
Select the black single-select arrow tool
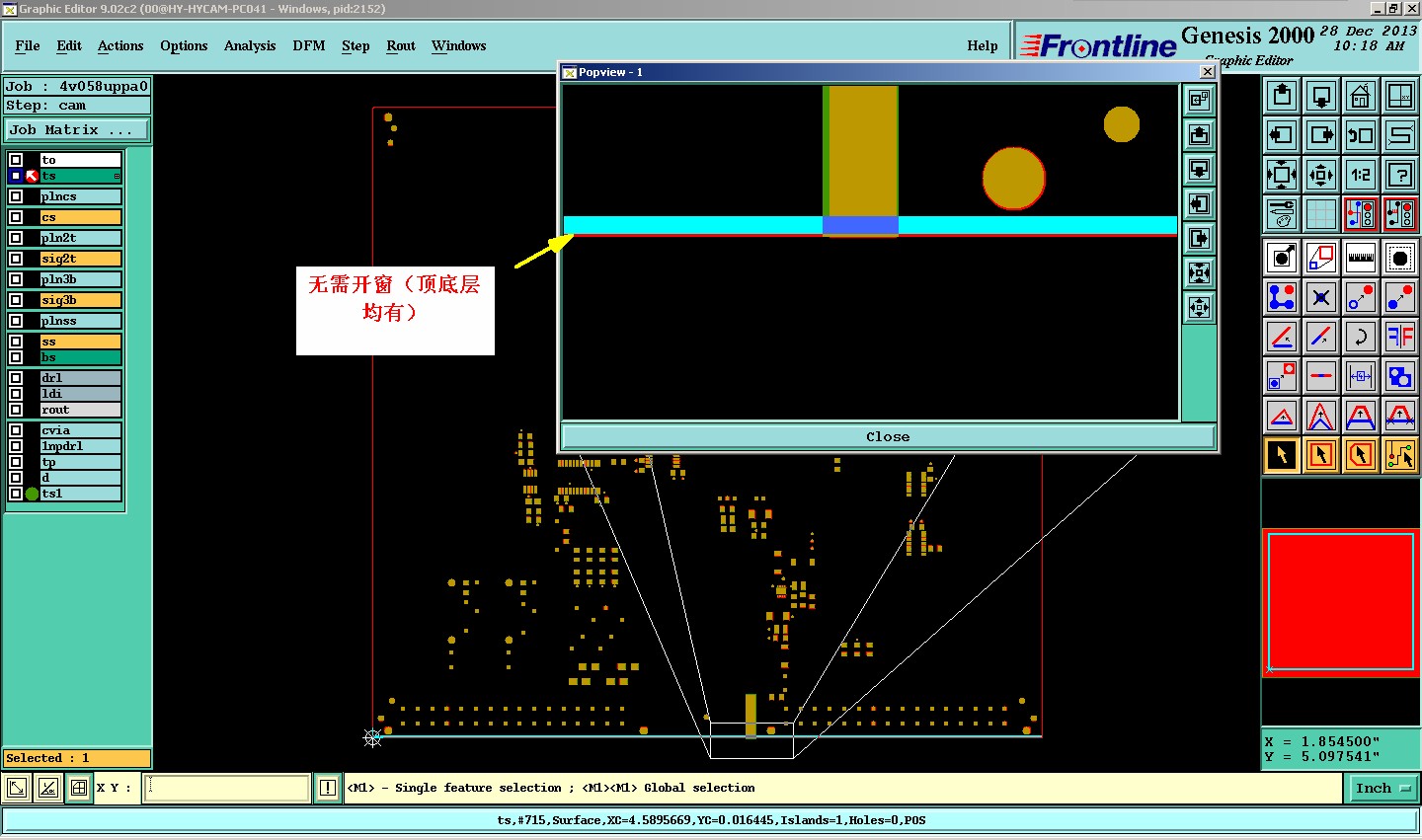coord(1282,455)
